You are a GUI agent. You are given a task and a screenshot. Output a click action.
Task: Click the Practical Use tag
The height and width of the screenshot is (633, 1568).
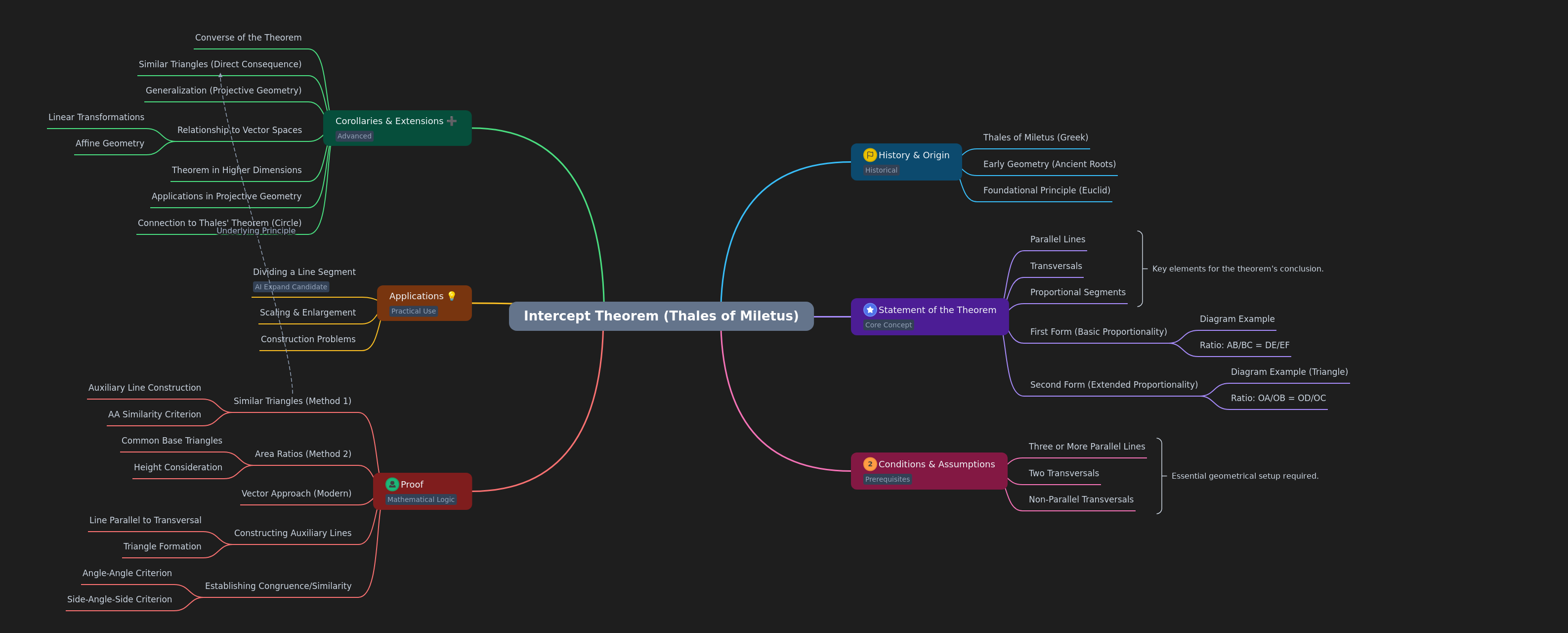[413, 311]
